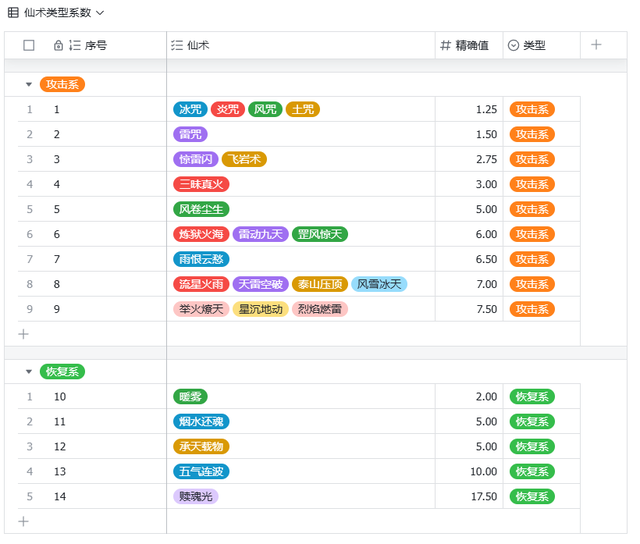Click the table grid icon beside 仙术类型系数
This screenshot has height=544, width=640.
point(13,13)
